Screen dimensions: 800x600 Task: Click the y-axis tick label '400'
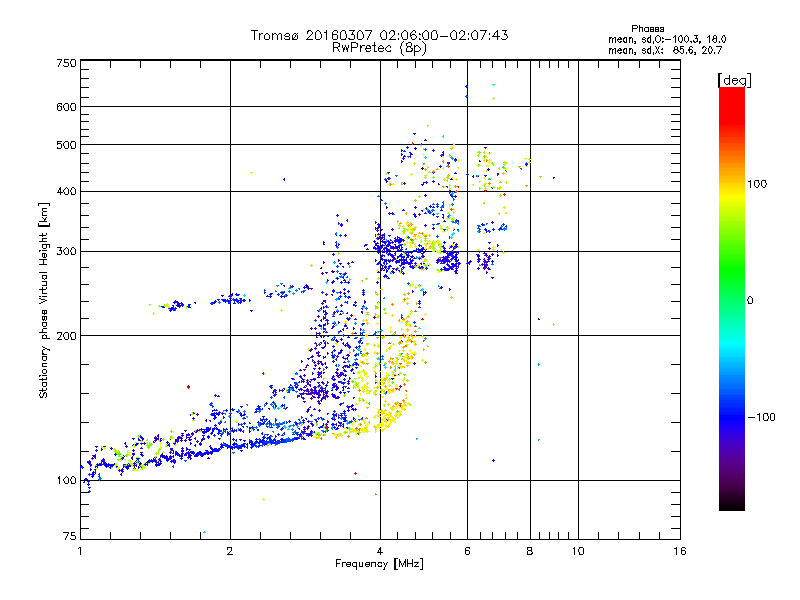(x=66, y=192)
